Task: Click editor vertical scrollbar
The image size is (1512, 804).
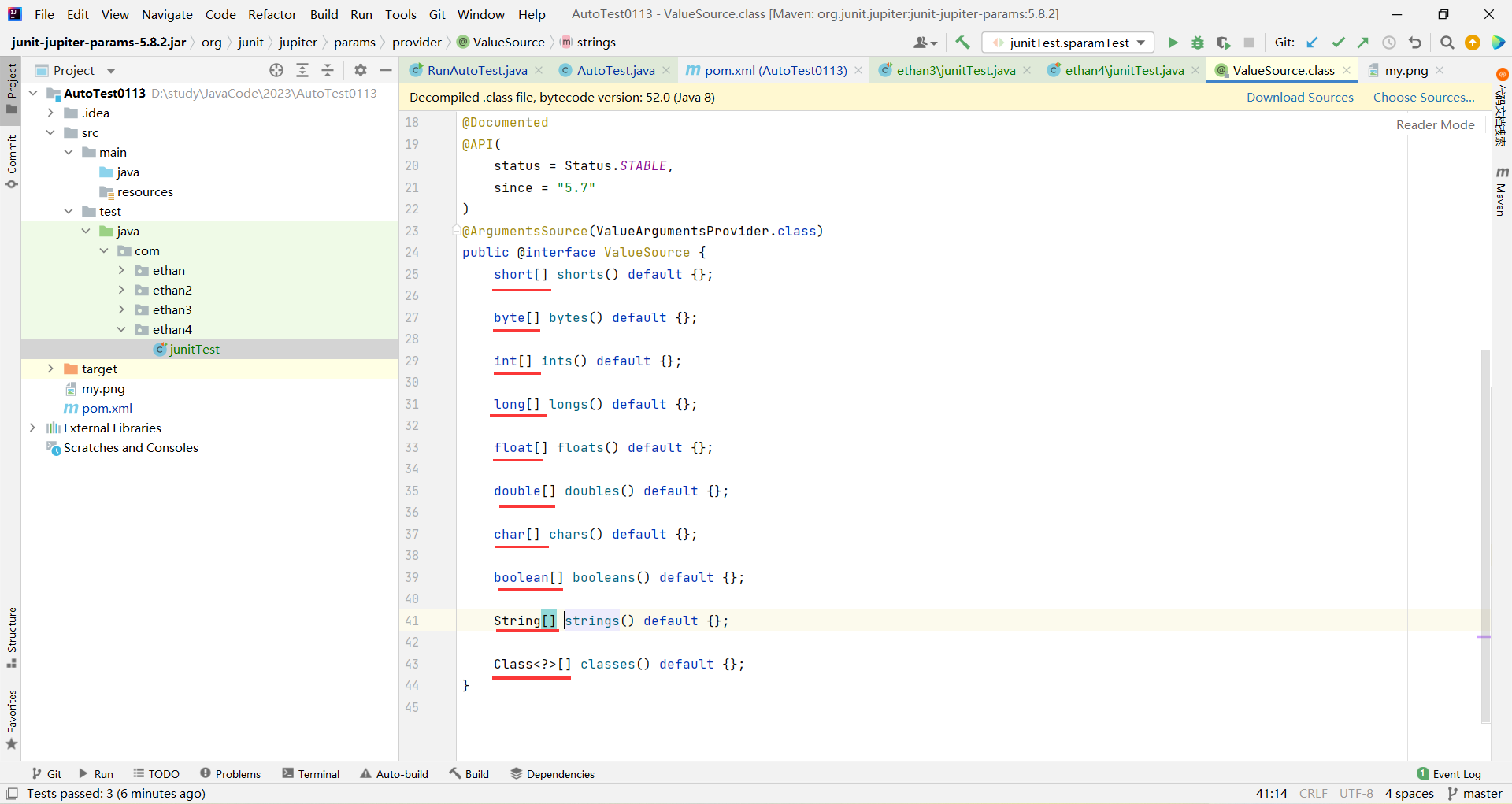Action: (1485, 535)
